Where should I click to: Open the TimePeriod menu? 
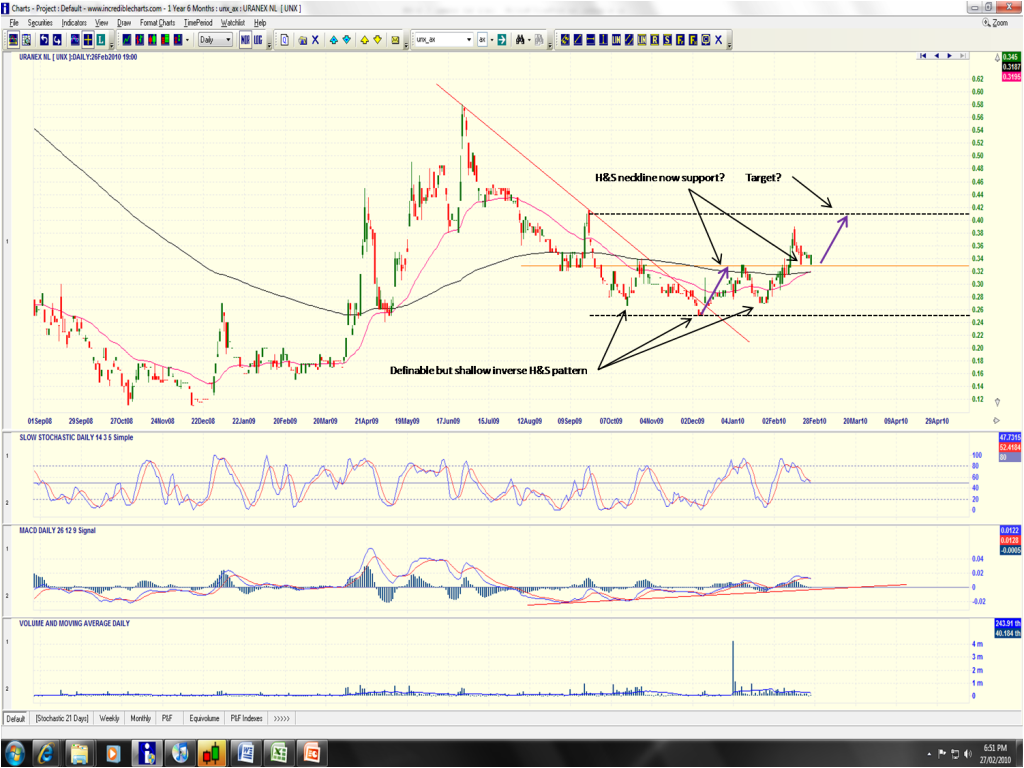[x=198, y=23]
